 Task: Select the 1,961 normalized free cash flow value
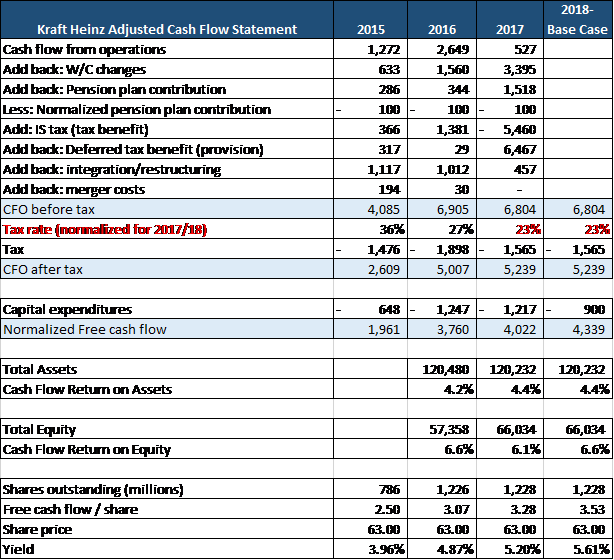pos(383,329)
